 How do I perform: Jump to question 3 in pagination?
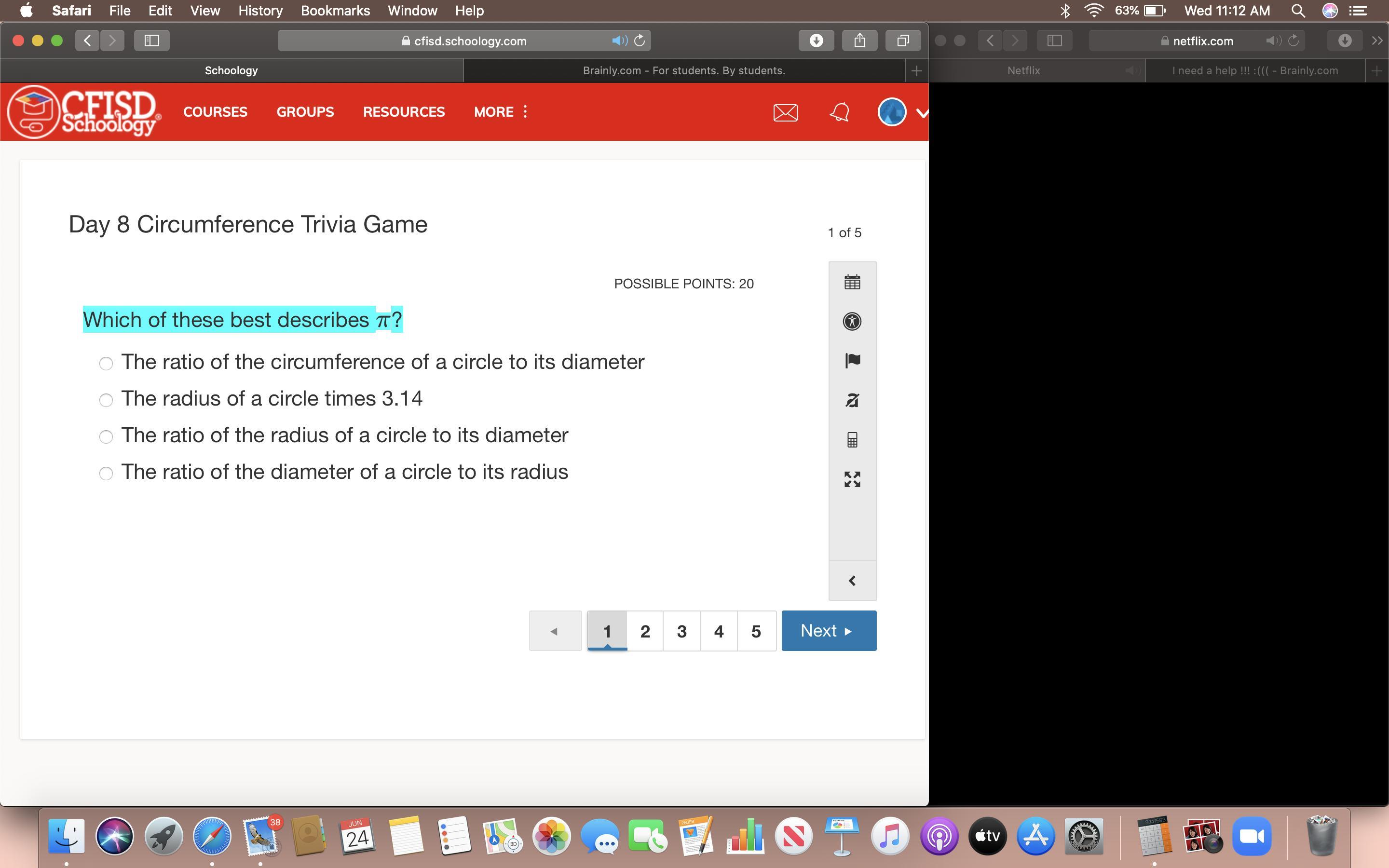pos(681,632)
